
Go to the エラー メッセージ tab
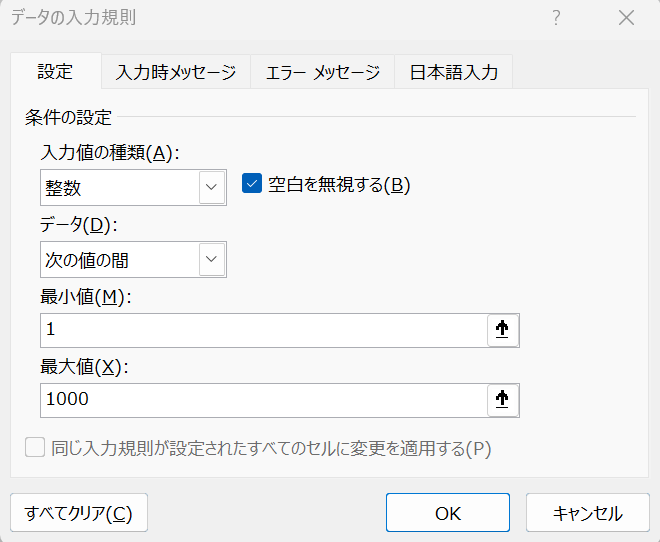[323, 72]
